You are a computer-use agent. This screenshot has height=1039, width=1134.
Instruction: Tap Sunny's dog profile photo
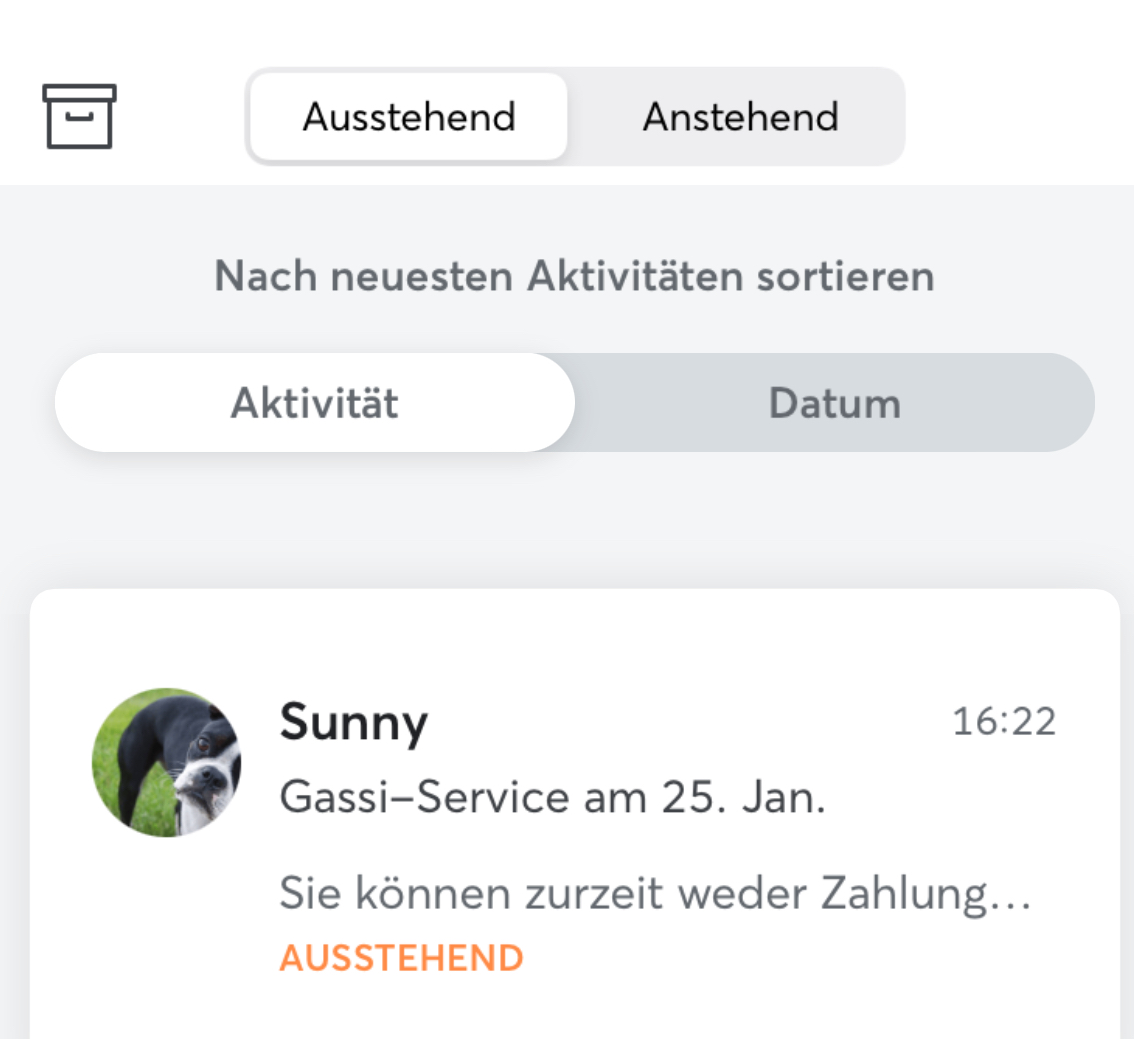coord(166,762)
